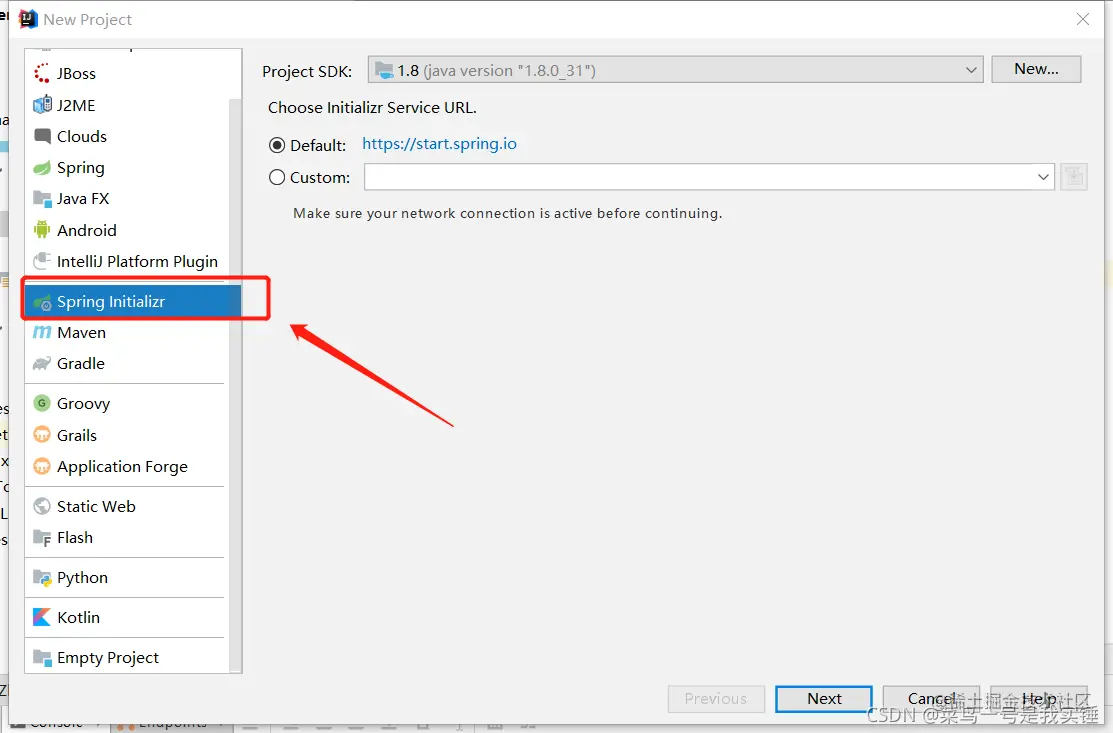The width and height of the screenshot is (1113, 733).
Task: Choose Grails project type
Action: click(x=127, y=435)
